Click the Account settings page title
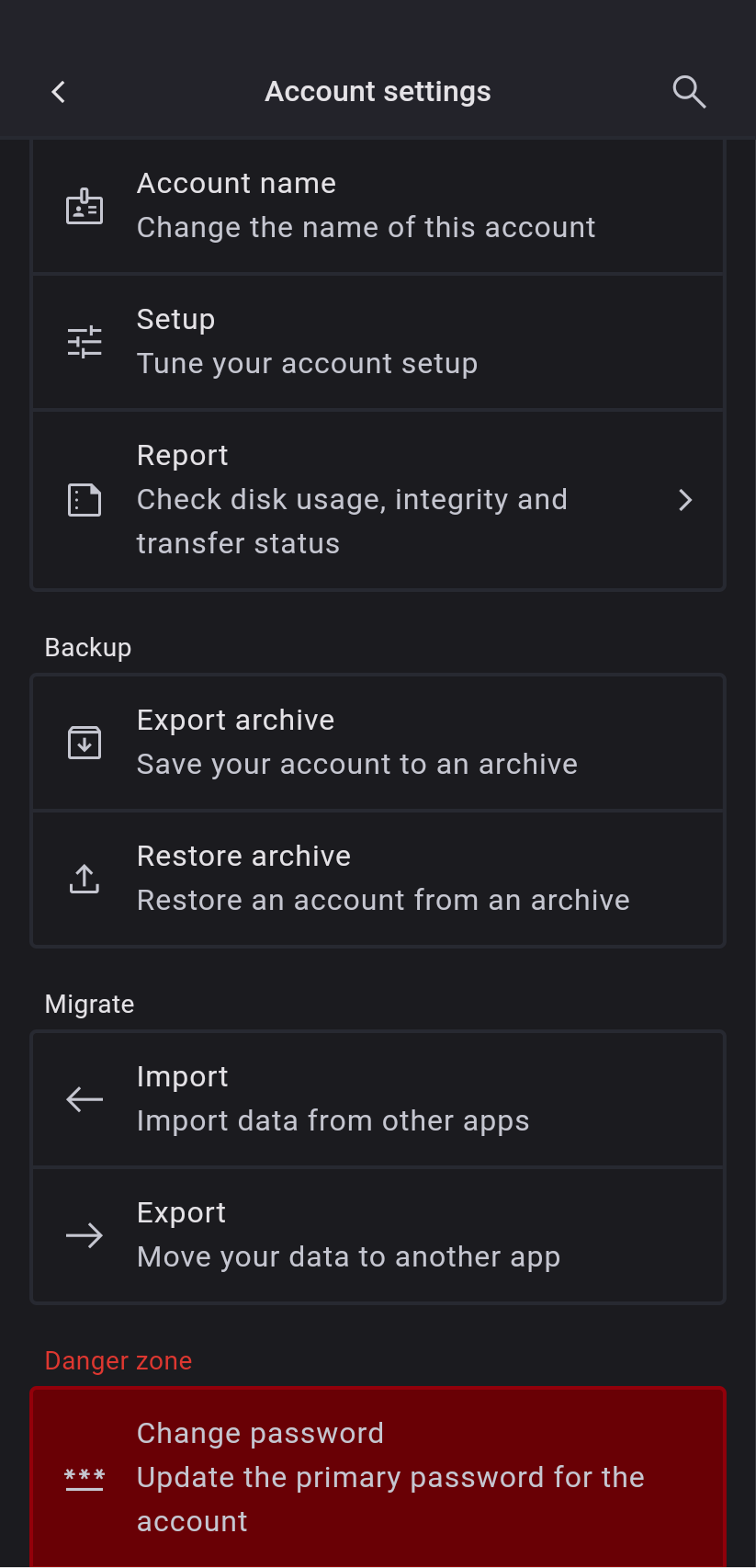The width and height of the screenshot is (756, 1568). point(378,92)
